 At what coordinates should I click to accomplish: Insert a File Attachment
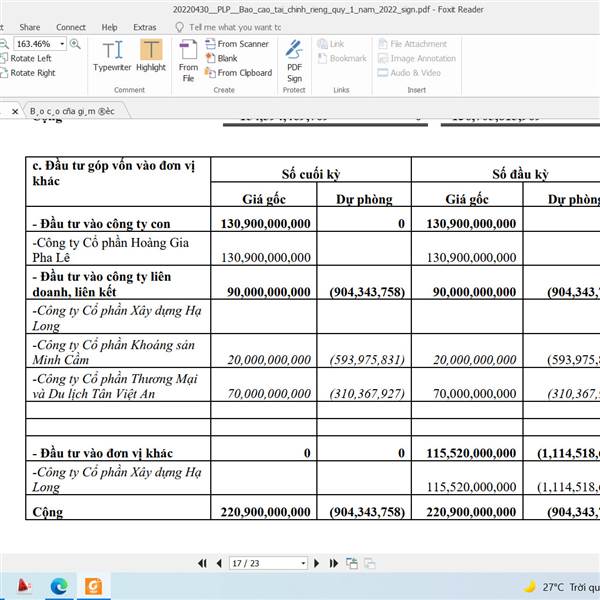(x=412, y=44)
